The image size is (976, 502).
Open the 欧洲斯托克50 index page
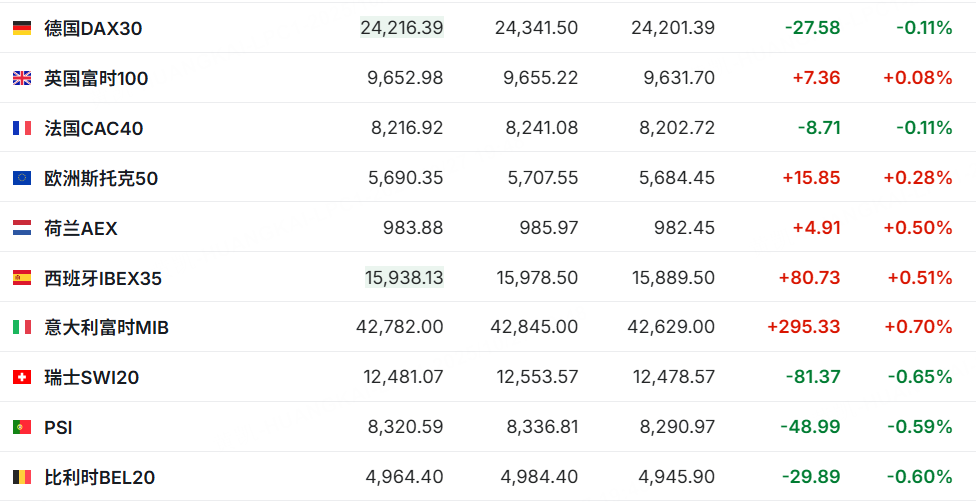point(101,178)
